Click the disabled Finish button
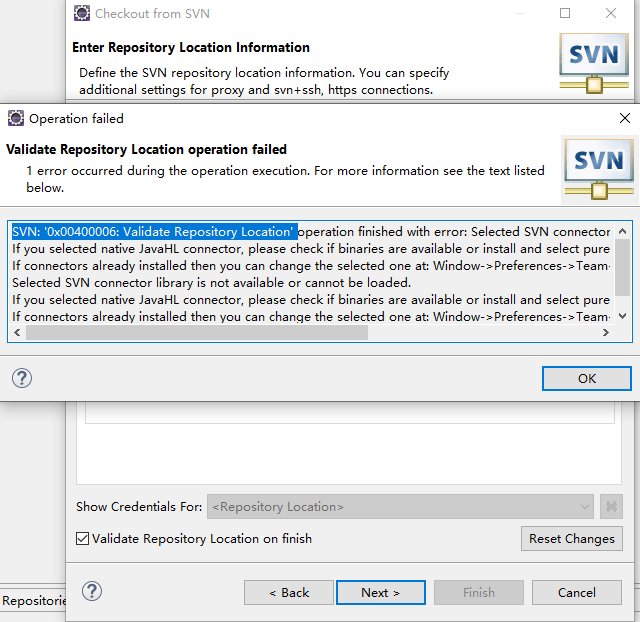This screenshot has height=622, width=640. click(x=479, y=592)
